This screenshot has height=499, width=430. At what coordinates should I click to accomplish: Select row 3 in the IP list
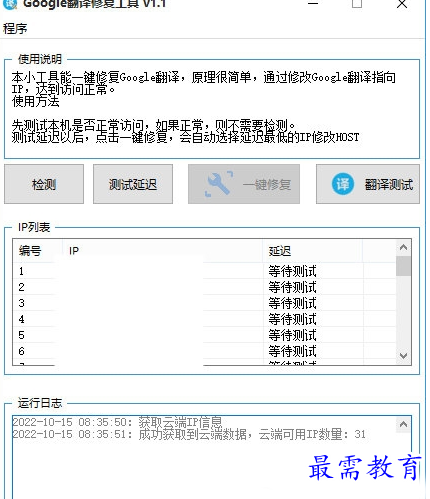[204, 303]
